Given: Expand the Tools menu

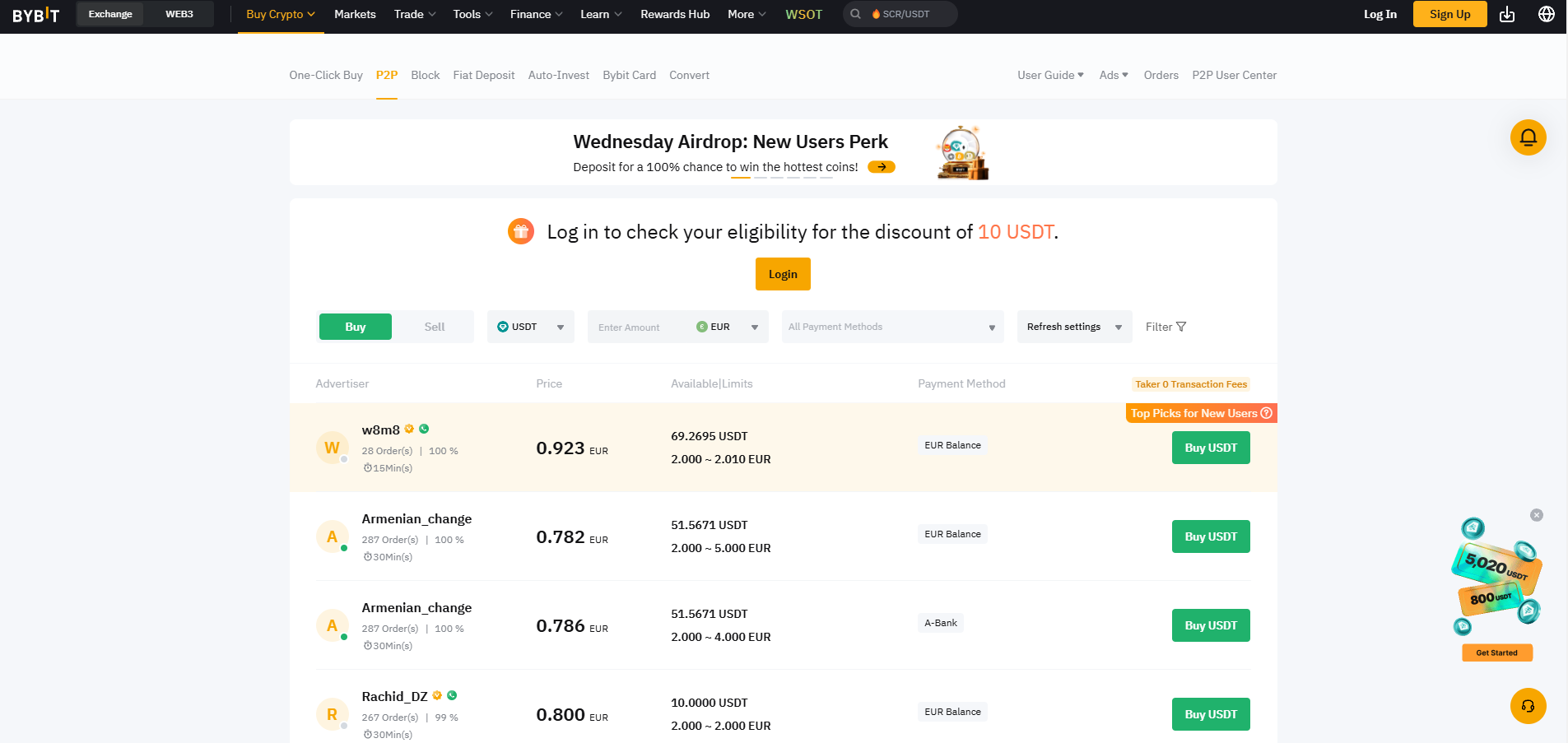Looking at the screenshot, I should (472, 14).
